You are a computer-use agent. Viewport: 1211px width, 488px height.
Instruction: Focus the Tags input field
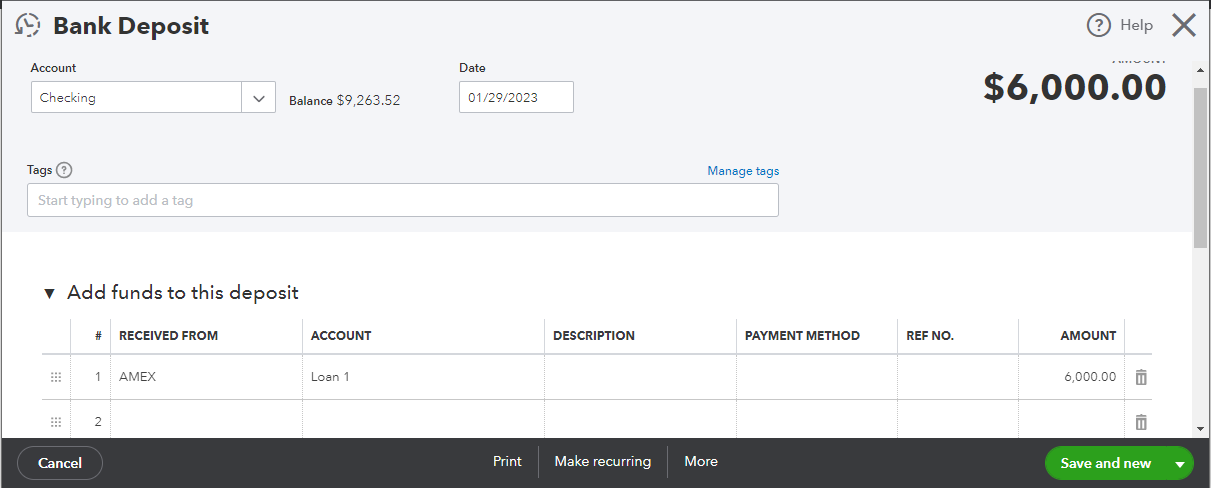click(x=402, y=200)
